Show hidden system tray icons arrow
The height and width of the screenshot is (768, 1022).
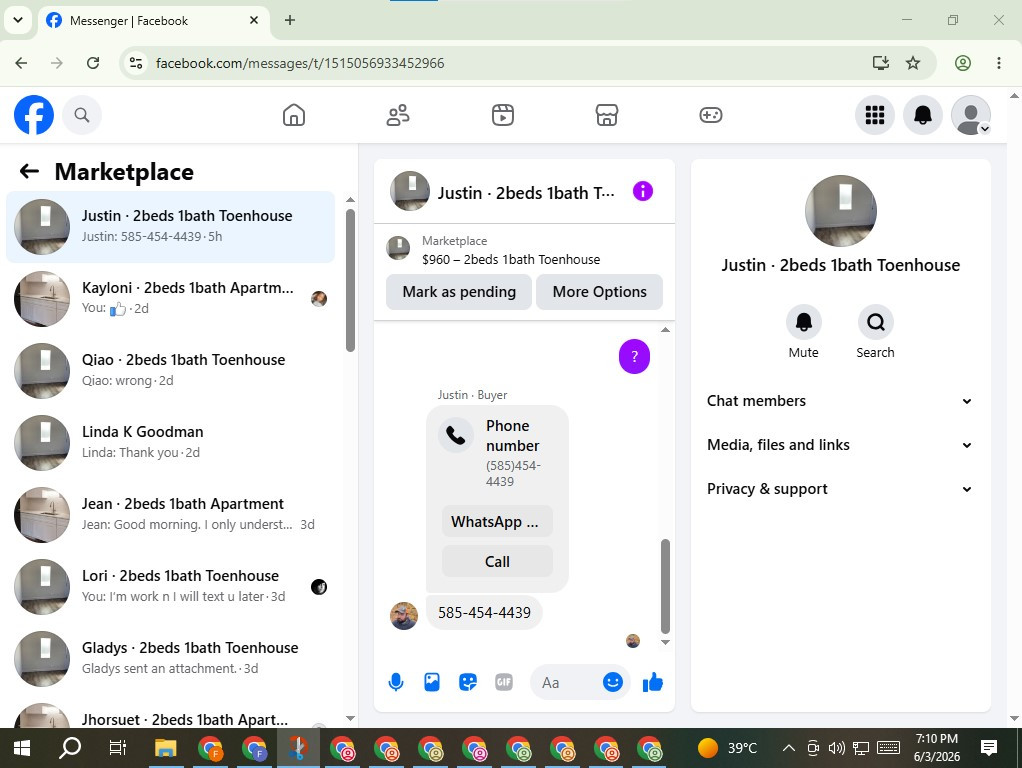click(788, 748)
